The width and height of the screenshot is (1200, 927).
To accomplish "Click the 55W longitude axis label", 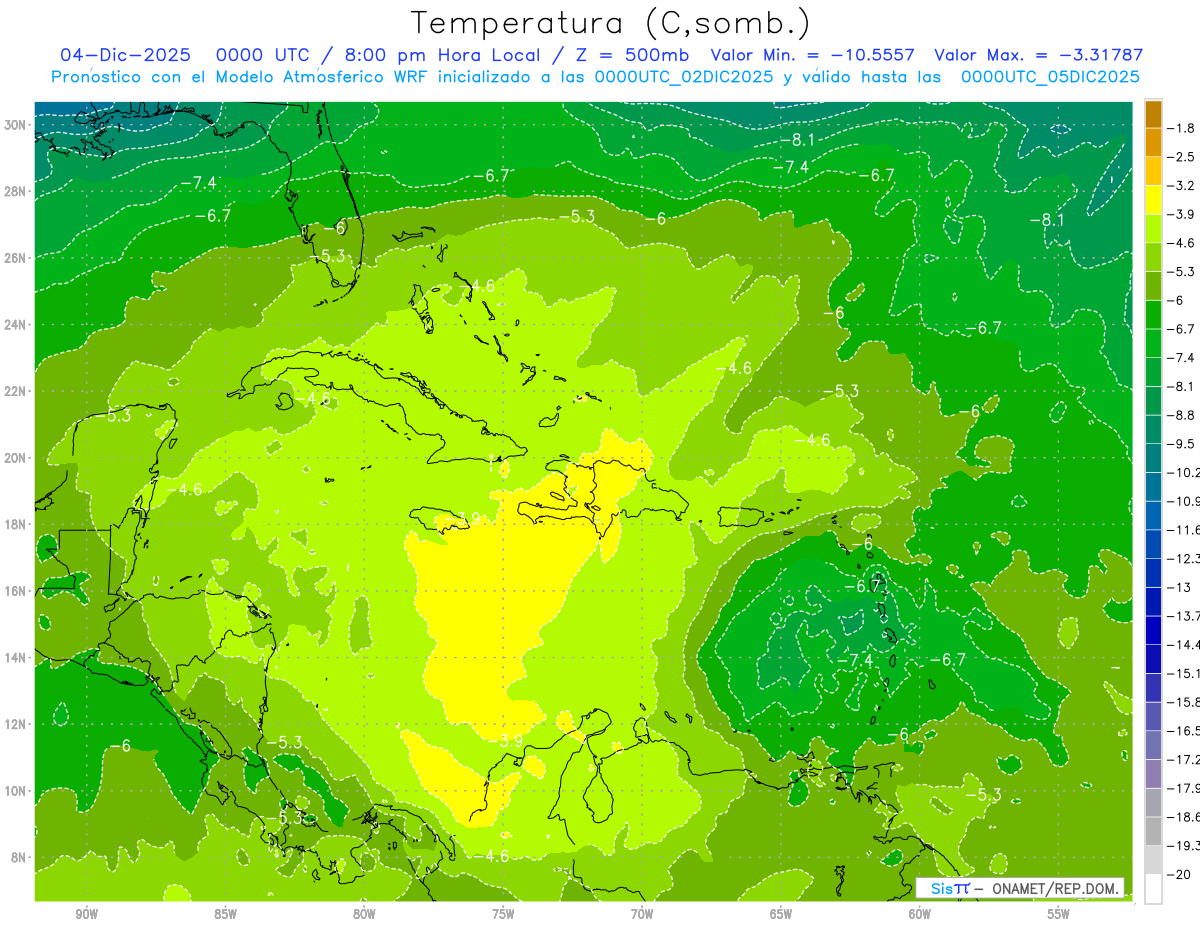I will (1059, 914).
